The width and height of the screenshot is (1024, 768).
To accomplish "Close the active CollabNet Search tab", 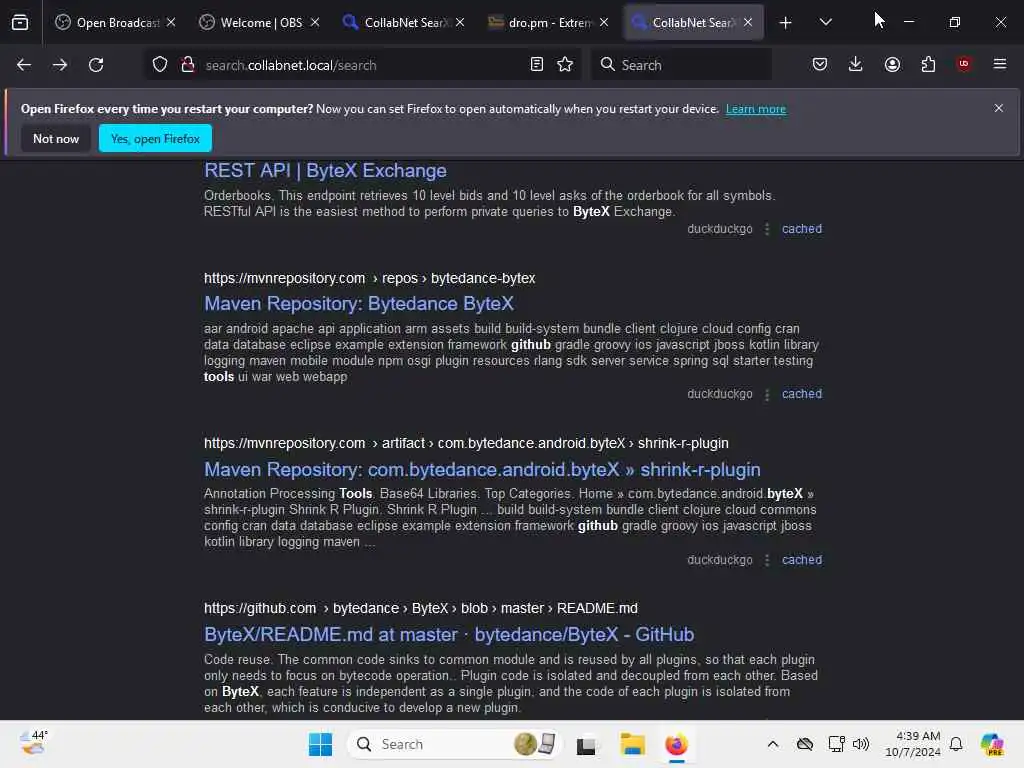I will click(x=748, y=22).
